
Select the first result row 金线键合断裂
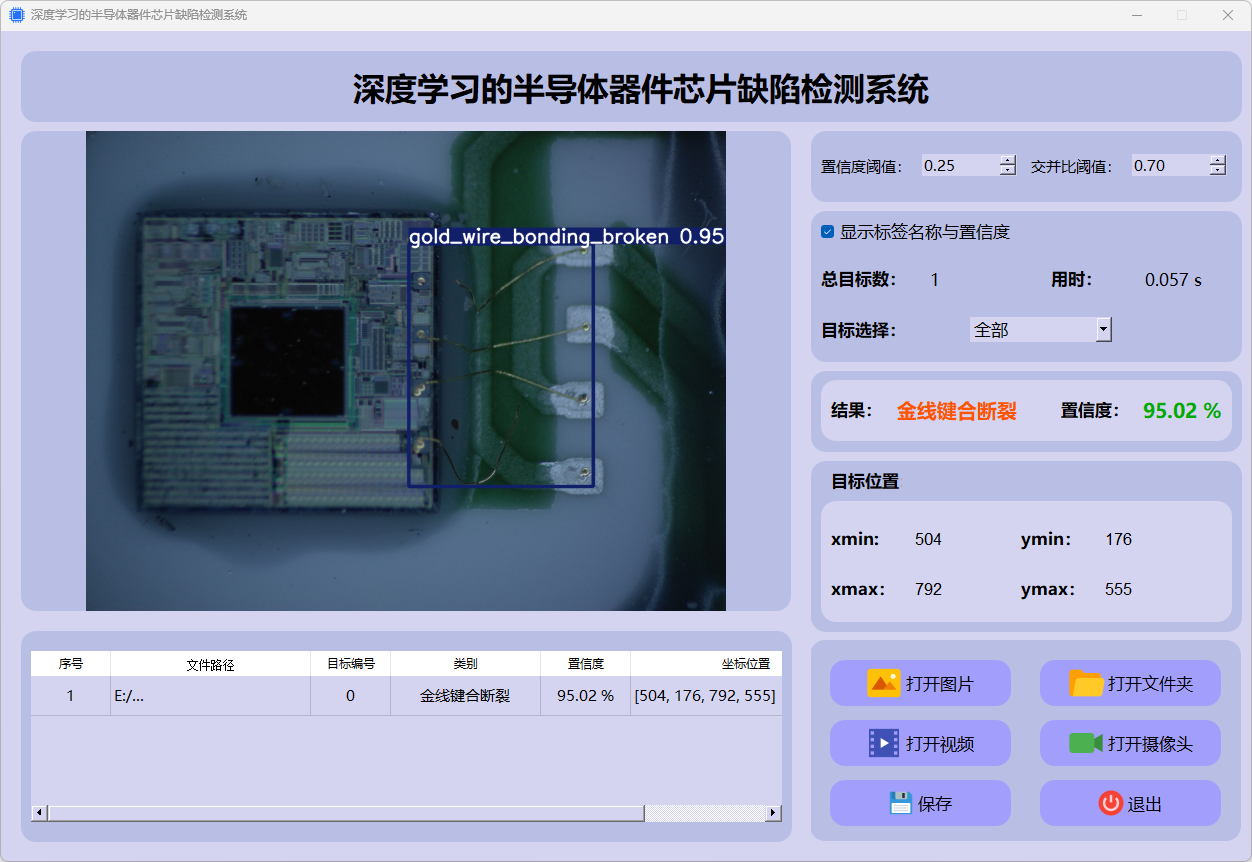(464, 696)
